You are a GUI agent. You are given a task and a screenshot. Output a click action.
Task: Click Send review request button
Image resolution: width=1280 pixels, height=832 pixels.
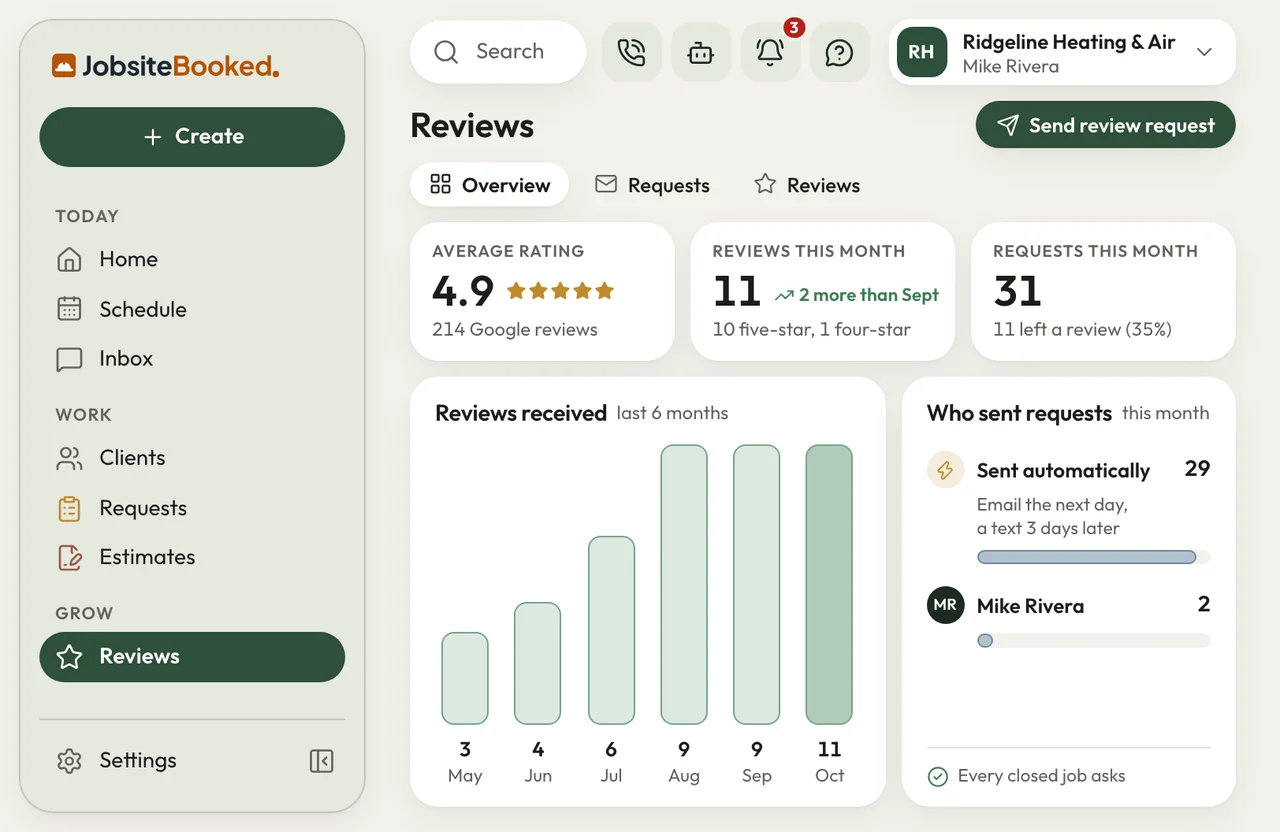click(x=1106, y=125)
